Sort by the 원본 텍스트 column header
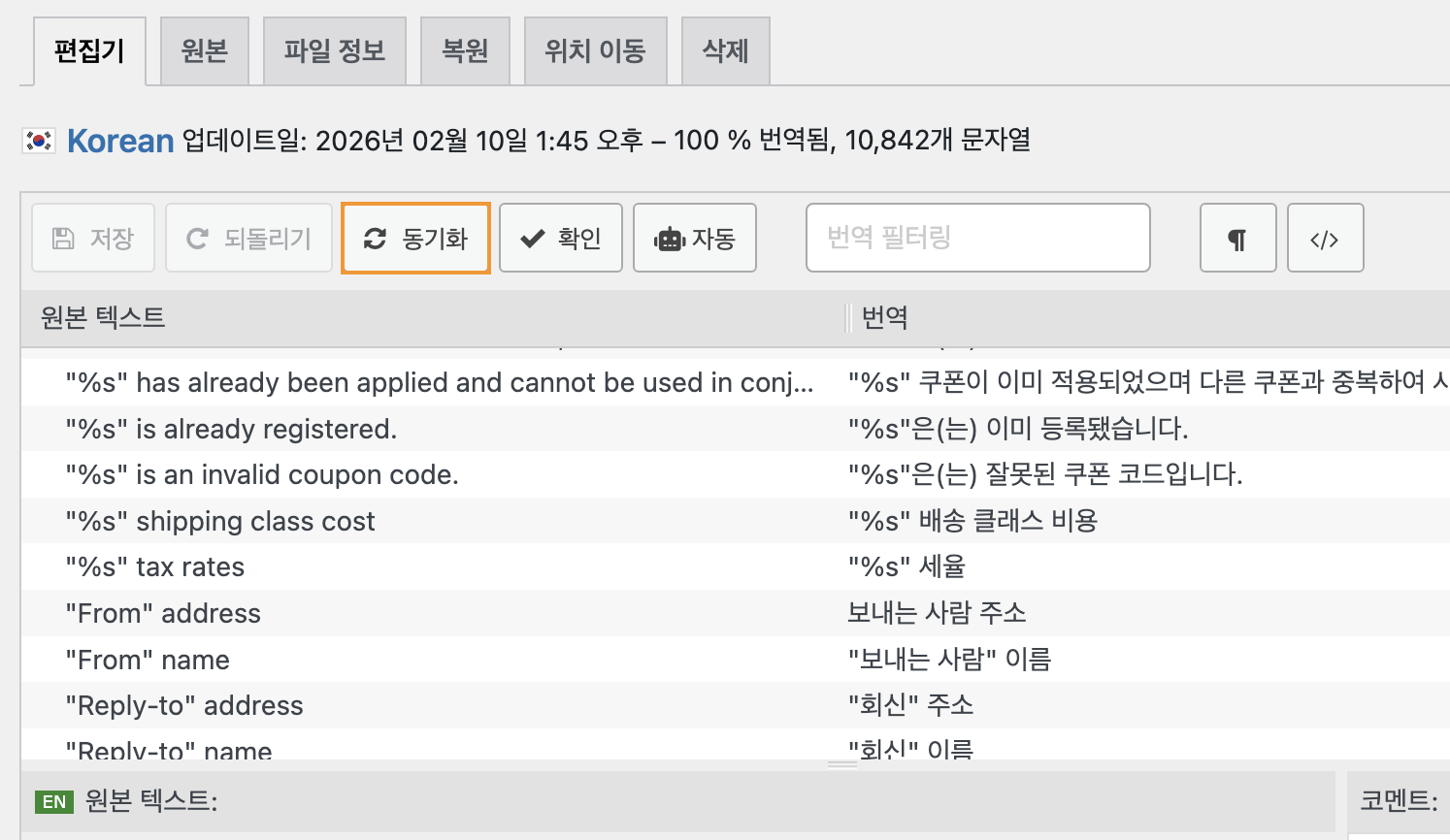Image resolution: width=1450 pixels, height=840 pixels. pos(103,318)
